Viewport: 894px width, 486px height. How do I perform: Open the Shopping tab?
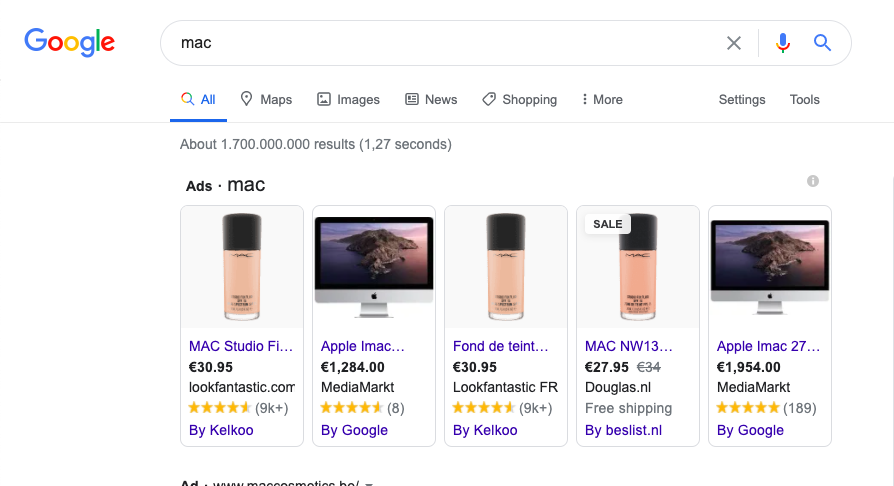point(519,100)
